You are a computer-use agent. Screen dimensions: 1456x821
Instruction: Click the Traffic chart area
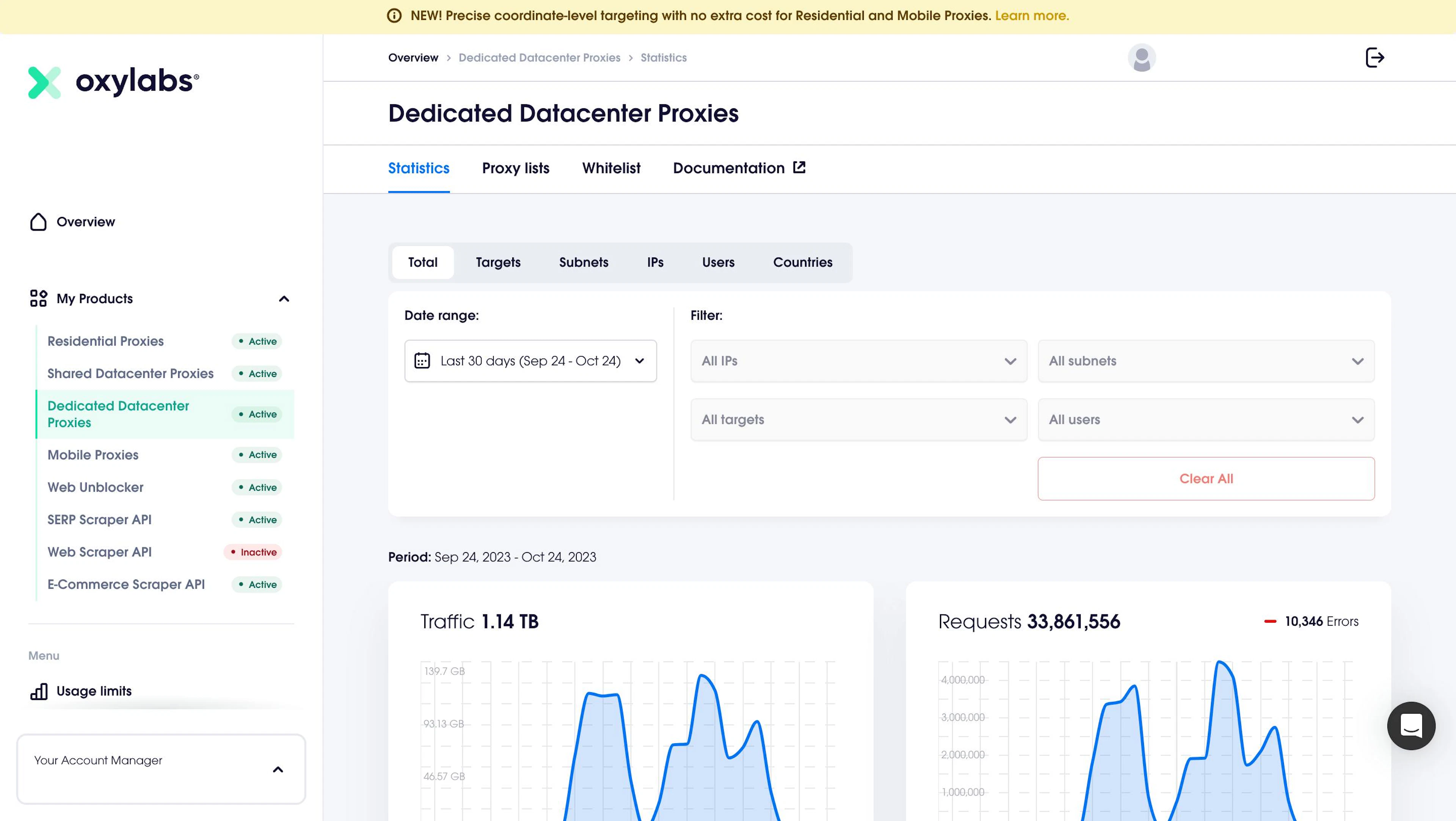pyautogui.click(x=628, y=741)
